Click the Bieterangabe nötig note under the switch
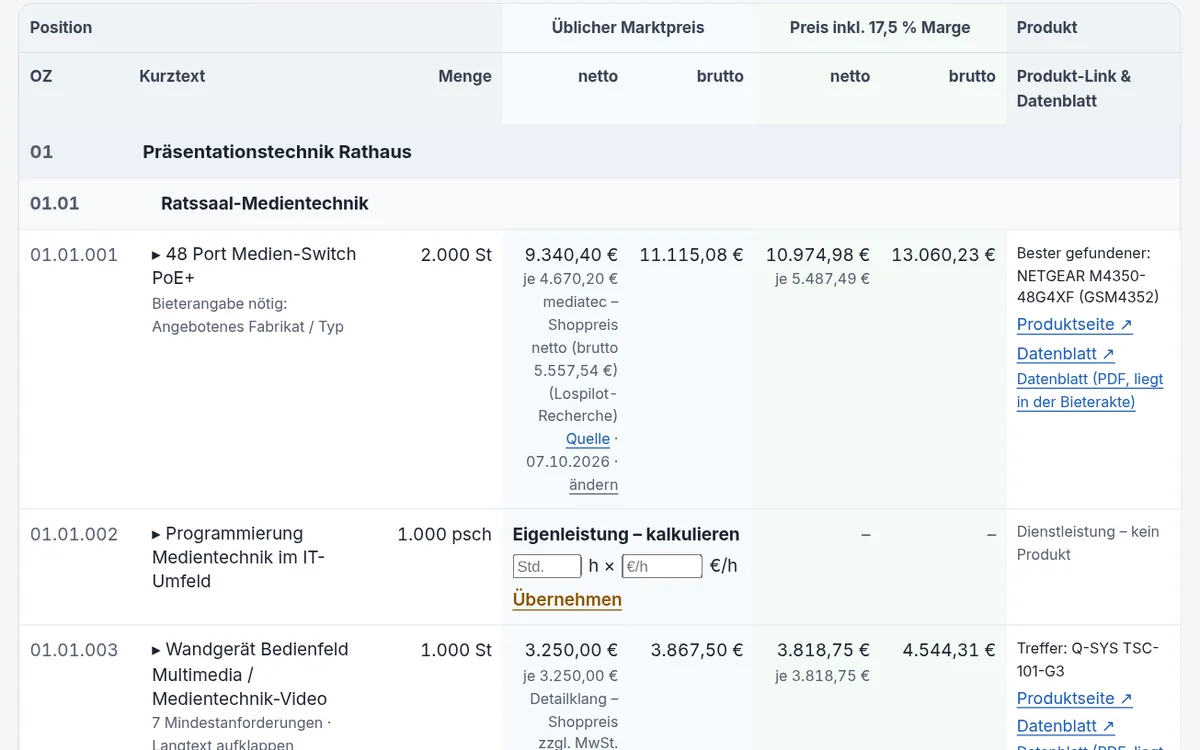The image size is (1200, 750). (x=248, y=315)
